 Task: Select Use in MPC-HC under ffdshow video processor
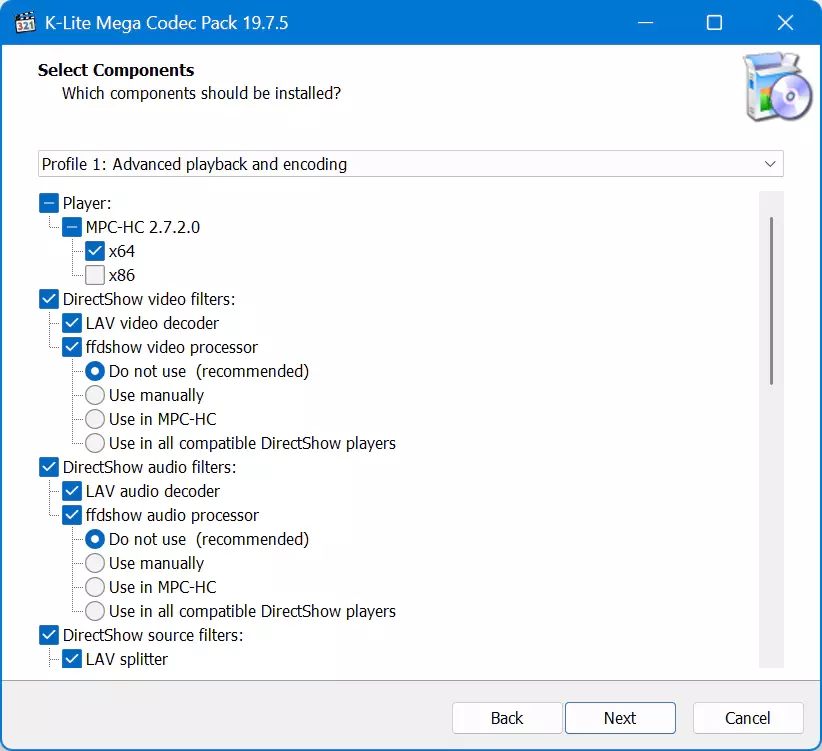[95, 419]
